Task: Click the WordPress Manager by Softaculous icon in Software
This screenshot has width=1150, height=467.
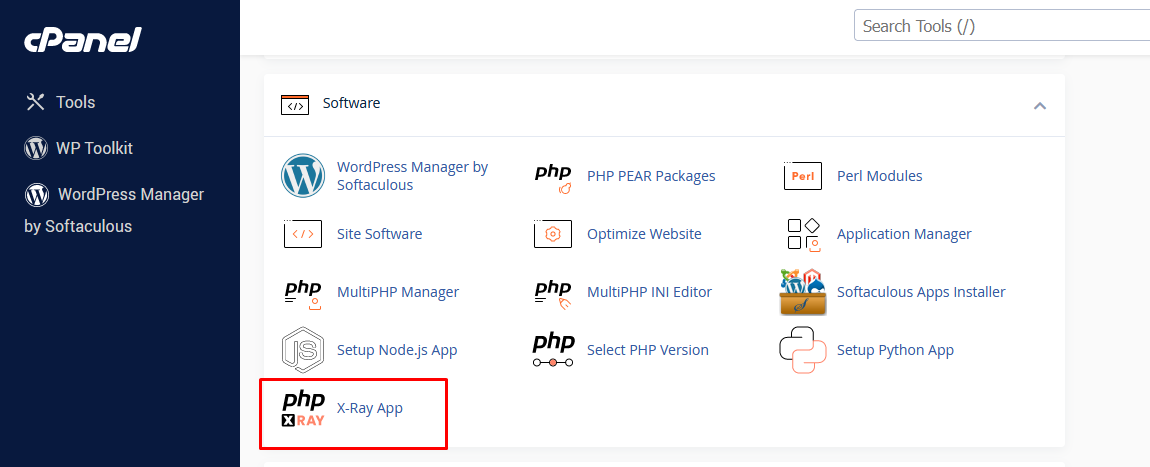Action: pyautogui.click(x=303, y=176)
